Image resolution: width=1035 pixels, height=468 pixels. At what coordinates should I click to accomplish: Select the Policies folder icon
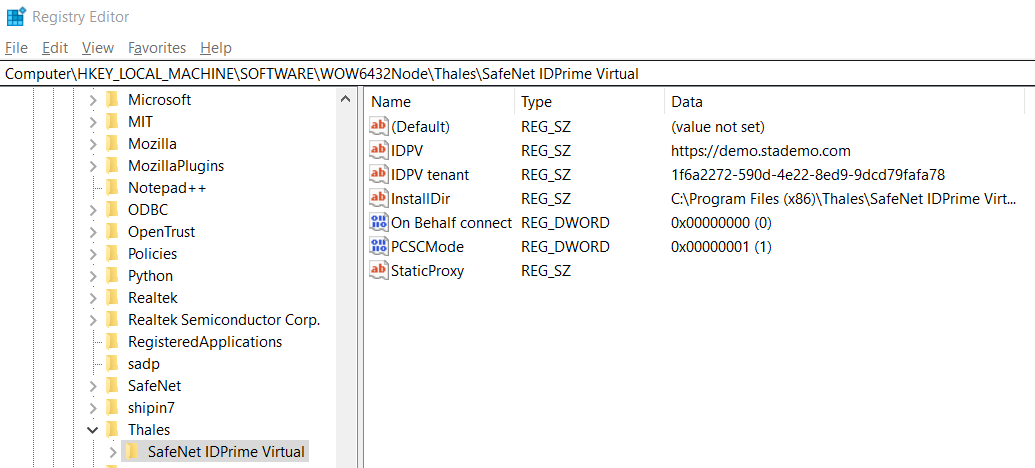coord(112,253)
